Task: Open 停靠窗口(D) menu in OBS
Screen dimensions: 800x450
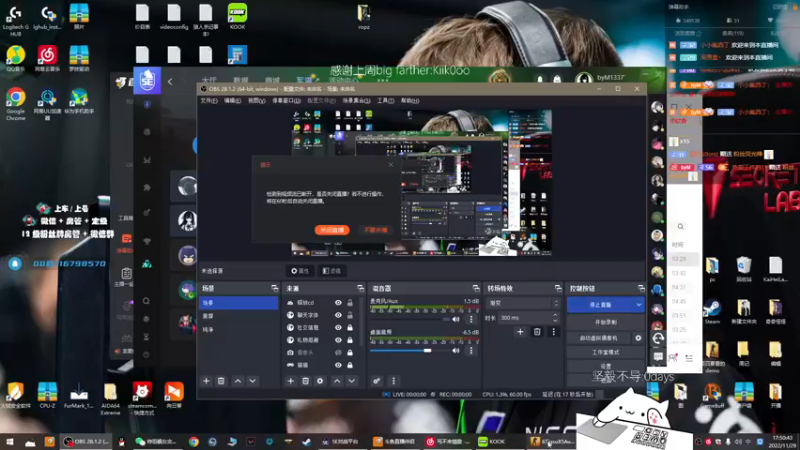Action: [x=286, y=101]
